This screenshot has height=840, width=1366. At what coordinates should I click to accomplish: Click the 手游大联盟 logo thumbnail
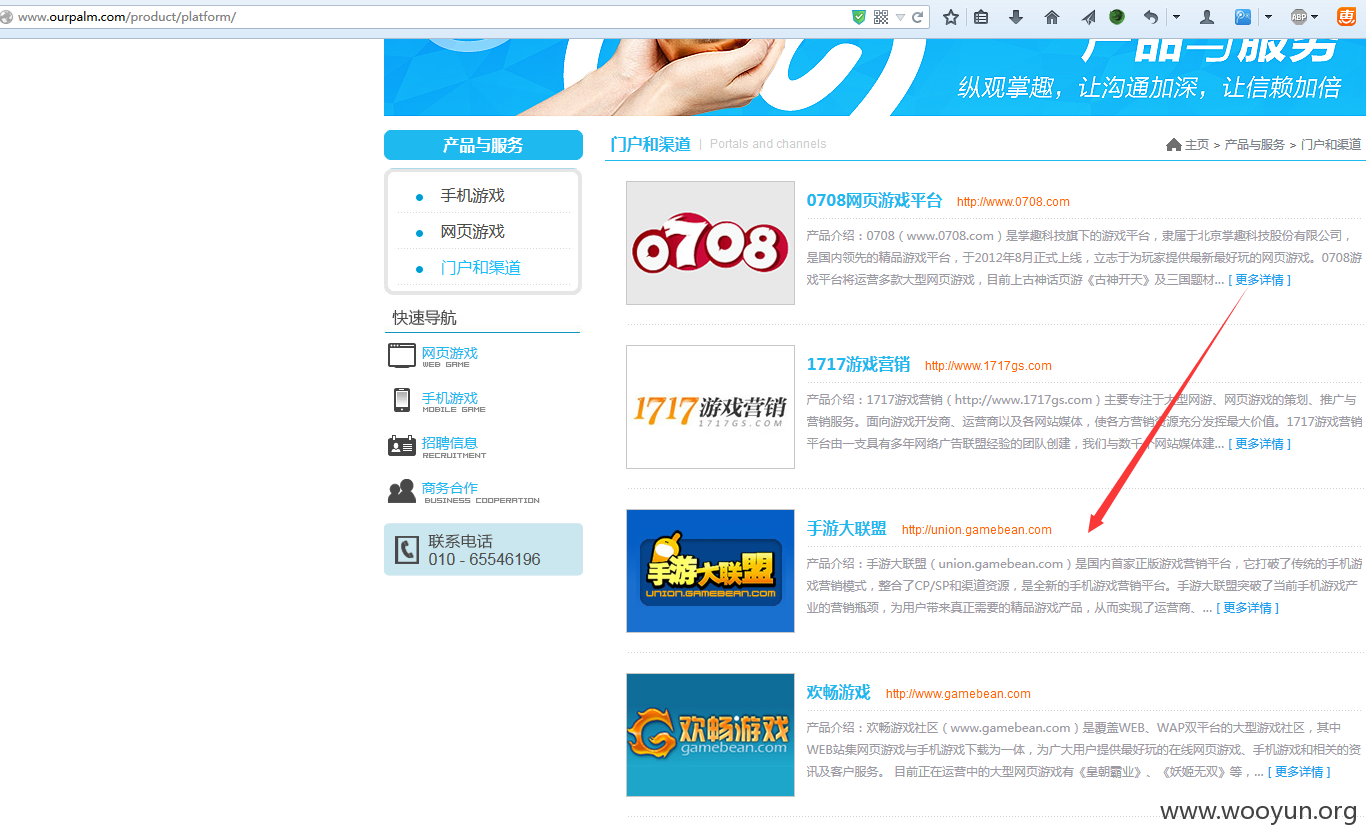pyautogui.click(x=710, y=571)
